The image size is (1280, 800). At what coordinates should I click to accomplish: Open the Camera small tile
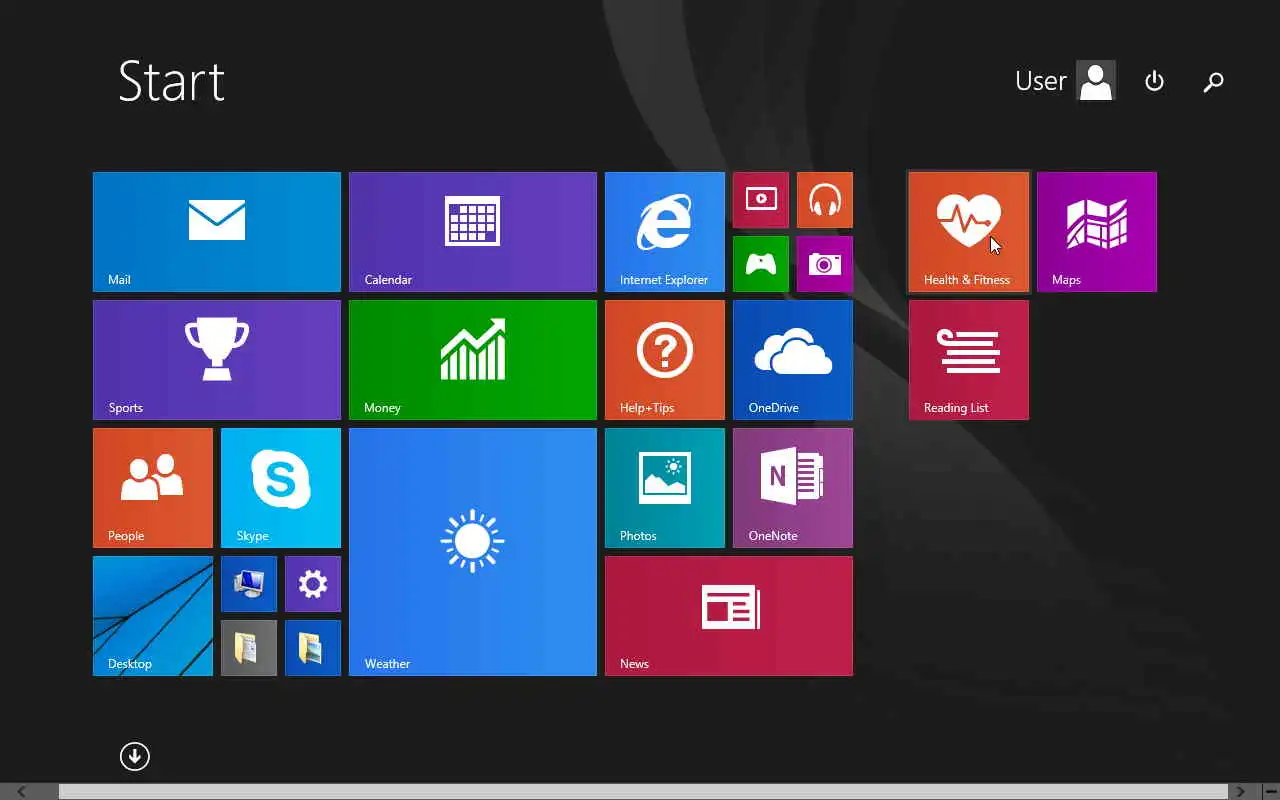click(825, 264)
